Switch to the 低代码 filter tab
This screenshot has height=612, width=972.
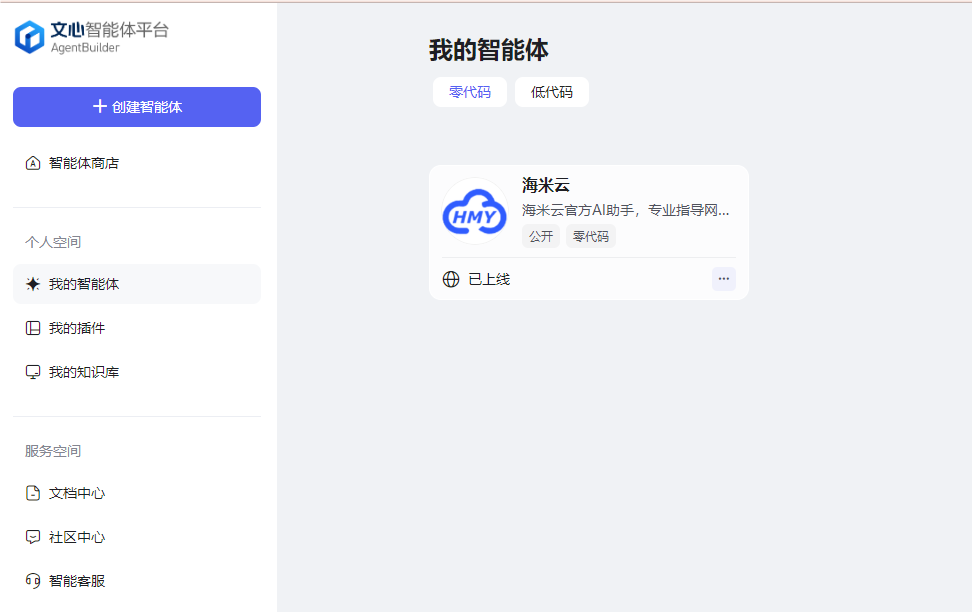pos(552,92)
